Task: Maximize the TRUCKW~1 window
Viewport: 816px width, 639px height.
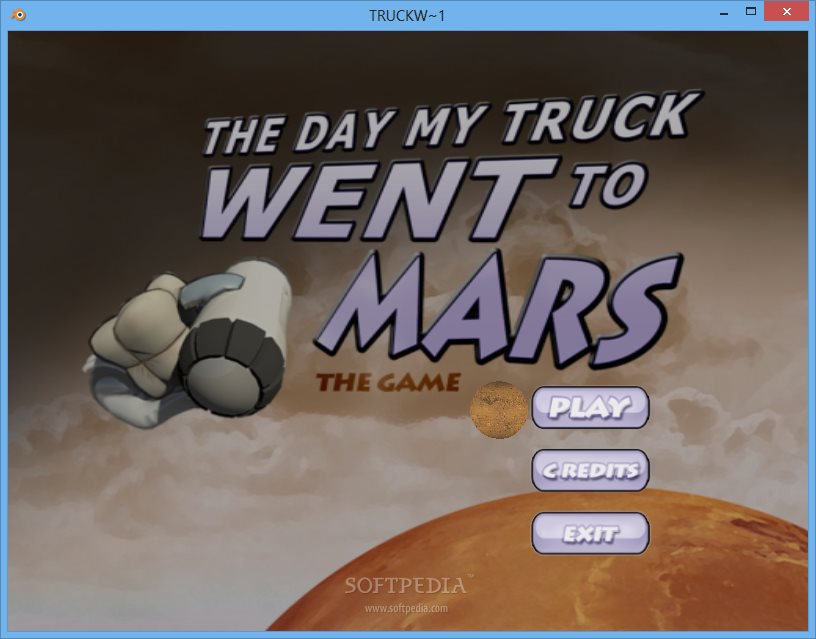Action: click(750, 11)
